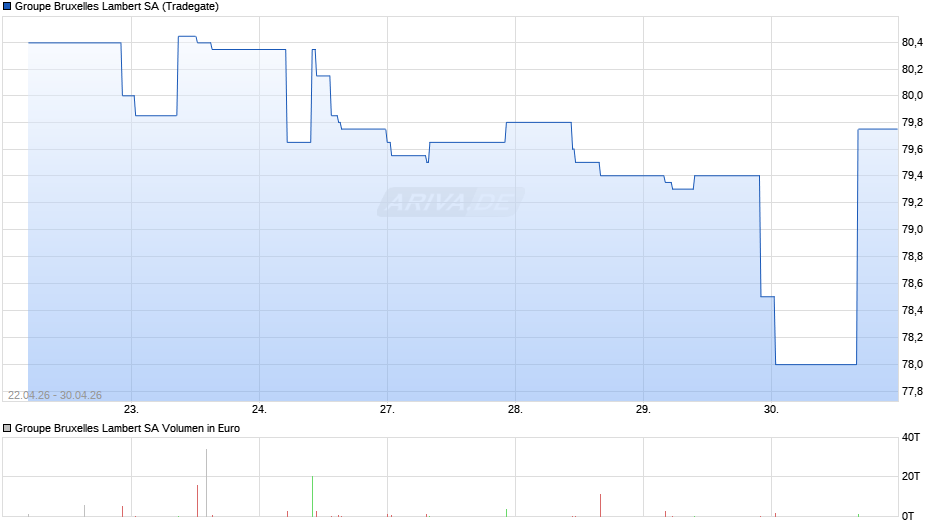Click the 79,4 price axis label
This screenshot has height=526, width=940.
(912, 176)
